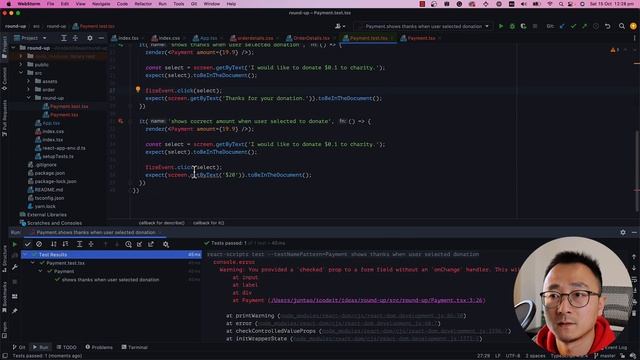Screen dimensions: 640x360
Task: Collapse the round-up root folder
Action: (x=13, y=48)
